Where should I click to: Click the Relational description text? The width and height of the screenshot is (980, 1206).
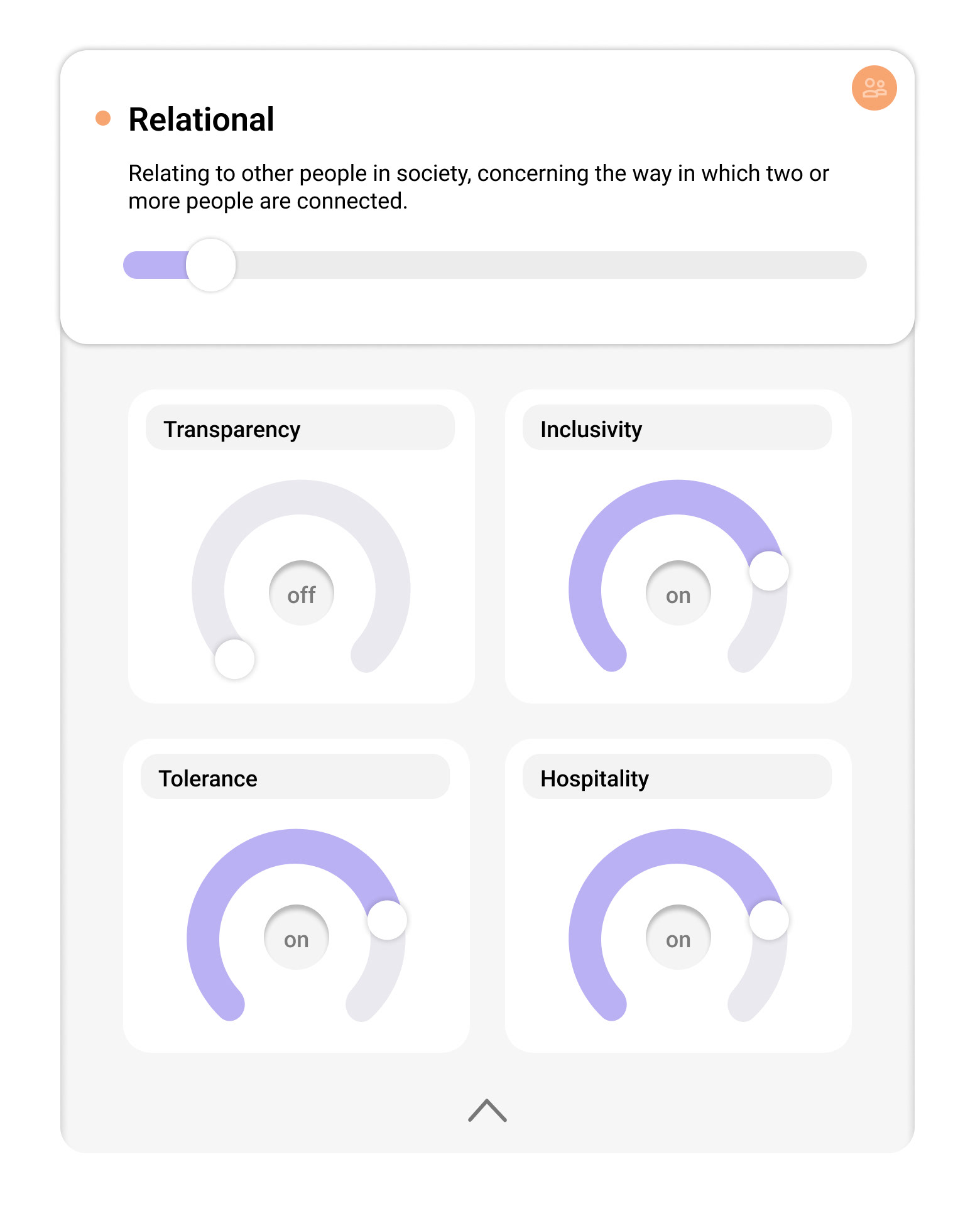coord(477,187)
